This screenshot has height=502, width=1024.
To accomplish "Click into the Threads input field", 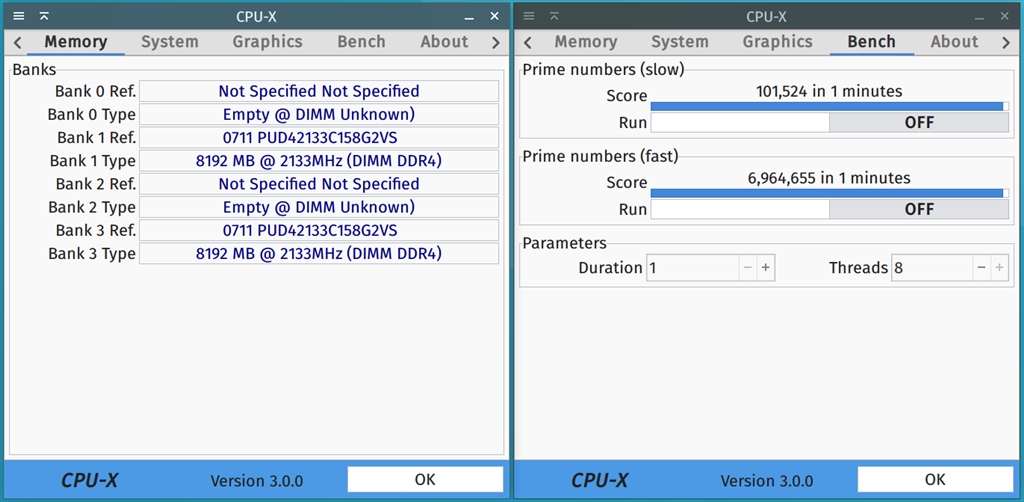I will tap(929, 268).
